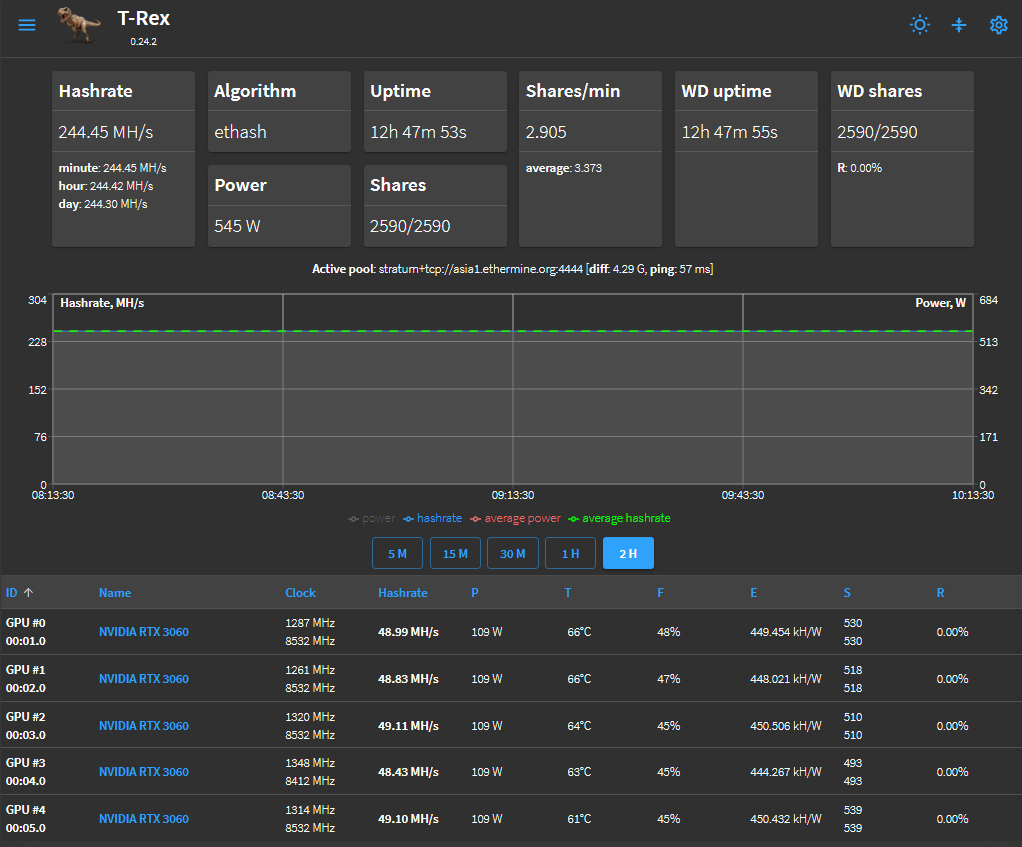Open settings via the gear icon
This screenshot has width=1022, height=847.
999,25
